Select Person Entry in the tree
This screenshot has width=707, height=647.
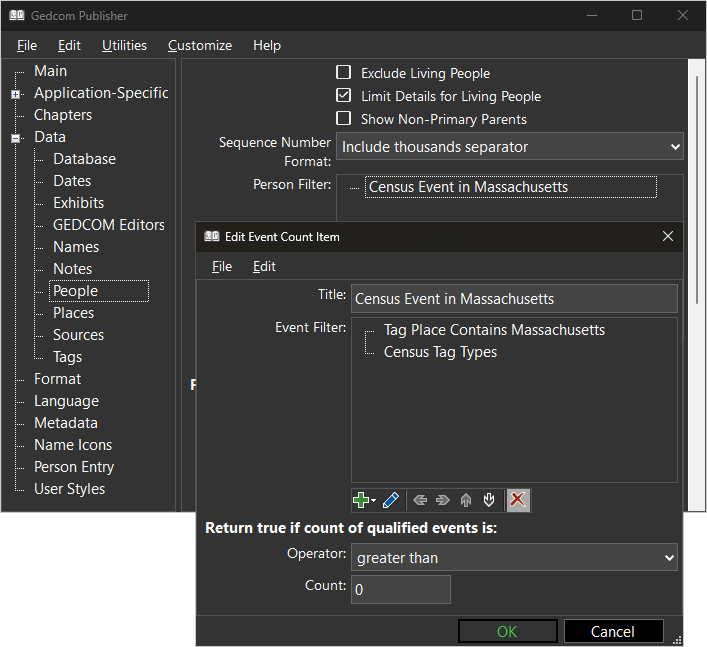74,467
